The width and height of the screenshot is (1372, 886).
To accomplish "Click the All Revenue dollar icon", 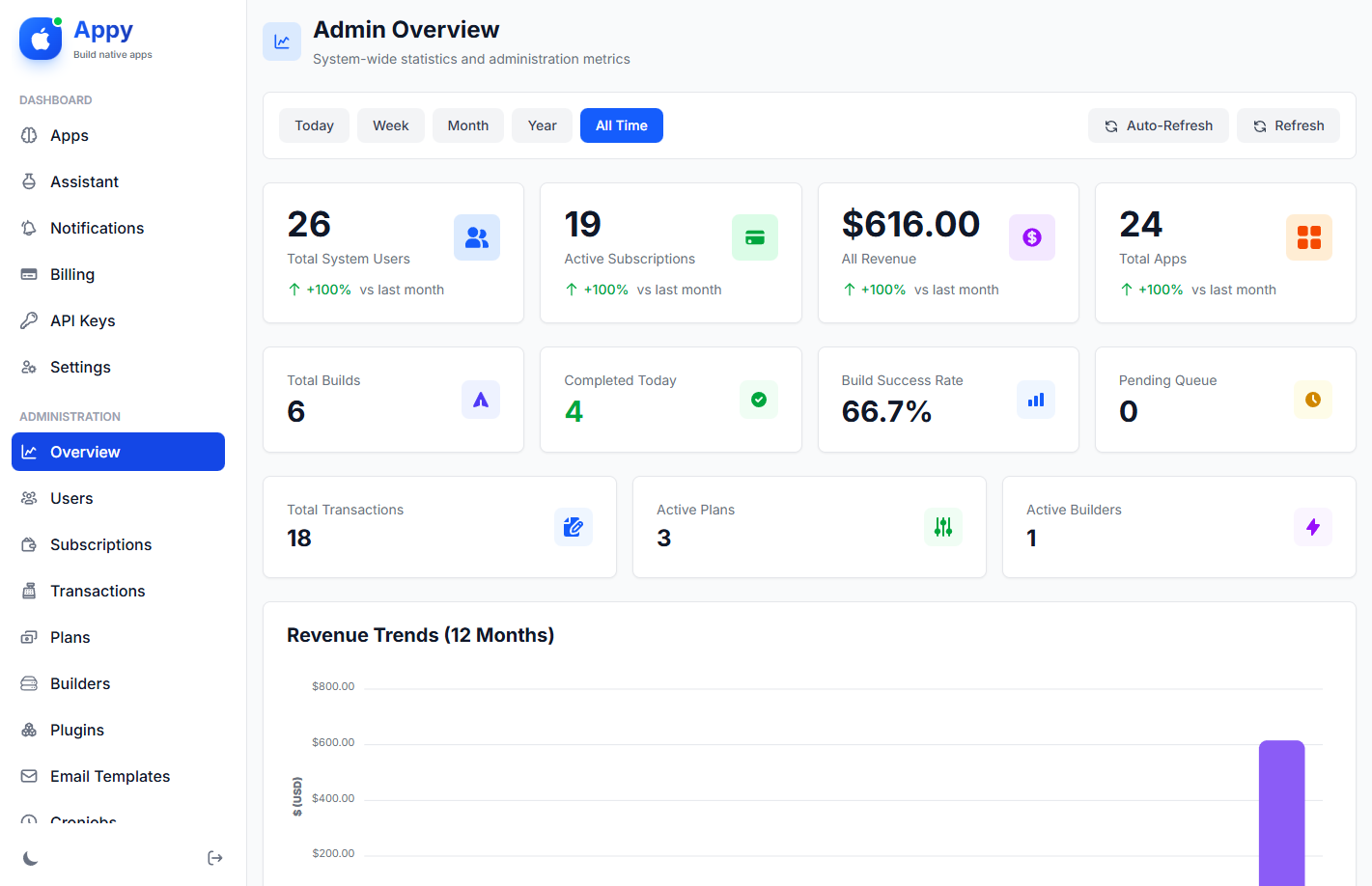I will 1031,237.
